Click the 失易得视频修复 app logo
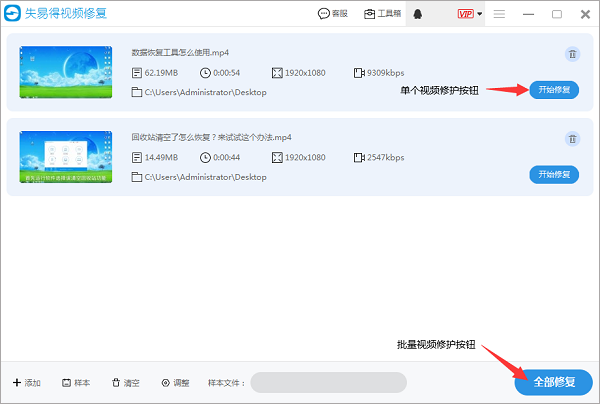The height and width of the screenshot is (404, 600). [17, 14]
